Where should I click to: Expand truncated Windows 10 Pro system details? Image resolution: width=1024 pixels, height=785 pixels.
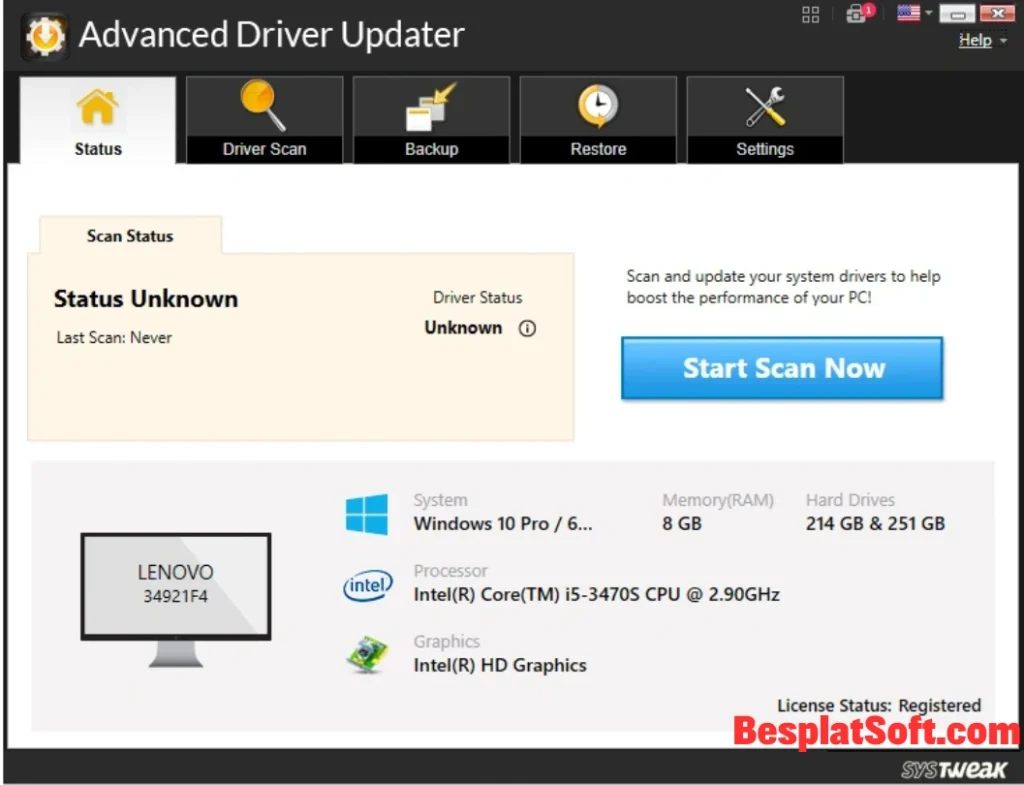coord(503,523)
